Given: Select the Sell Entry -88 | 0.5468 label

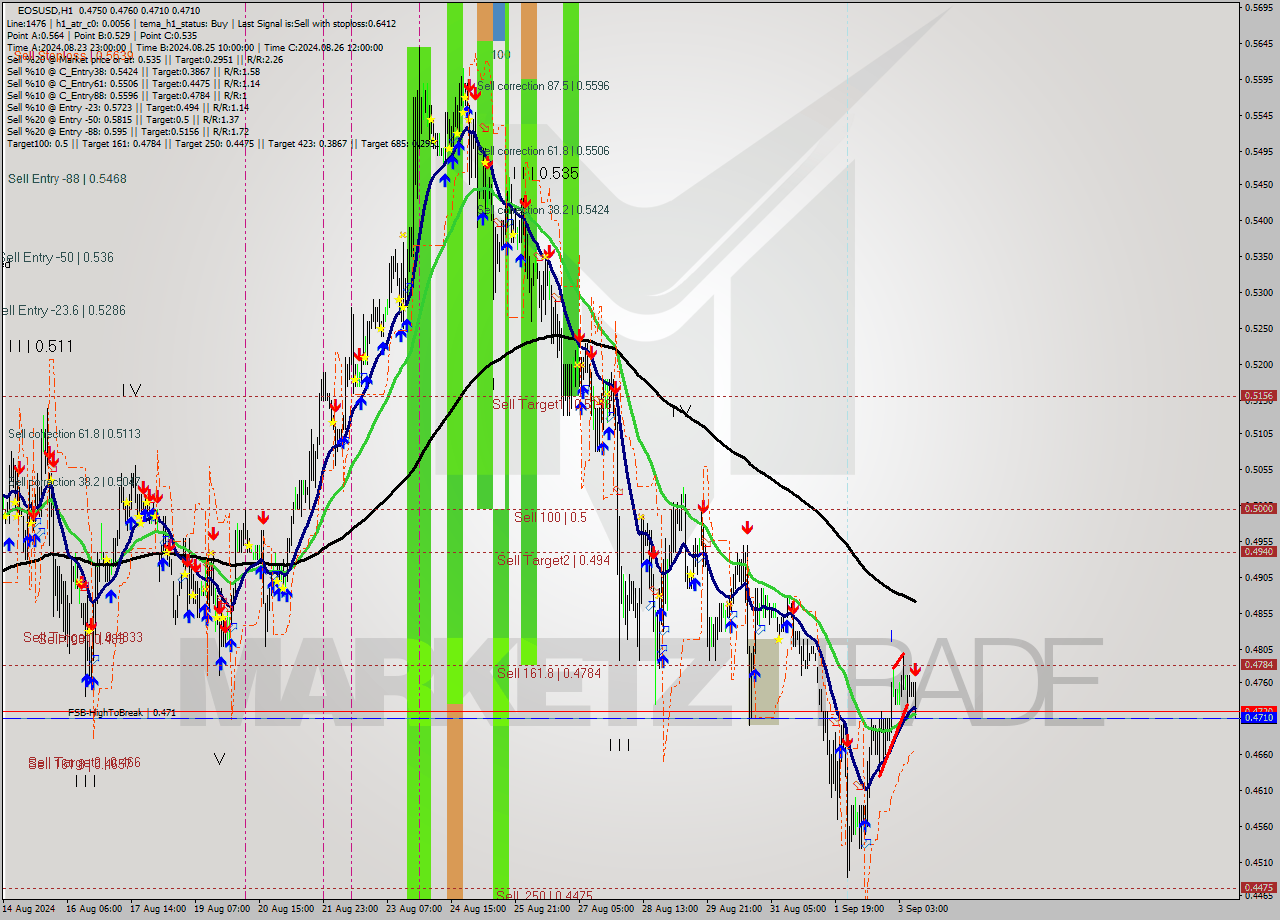Looking at the screenshot, I should coord(68,181).
